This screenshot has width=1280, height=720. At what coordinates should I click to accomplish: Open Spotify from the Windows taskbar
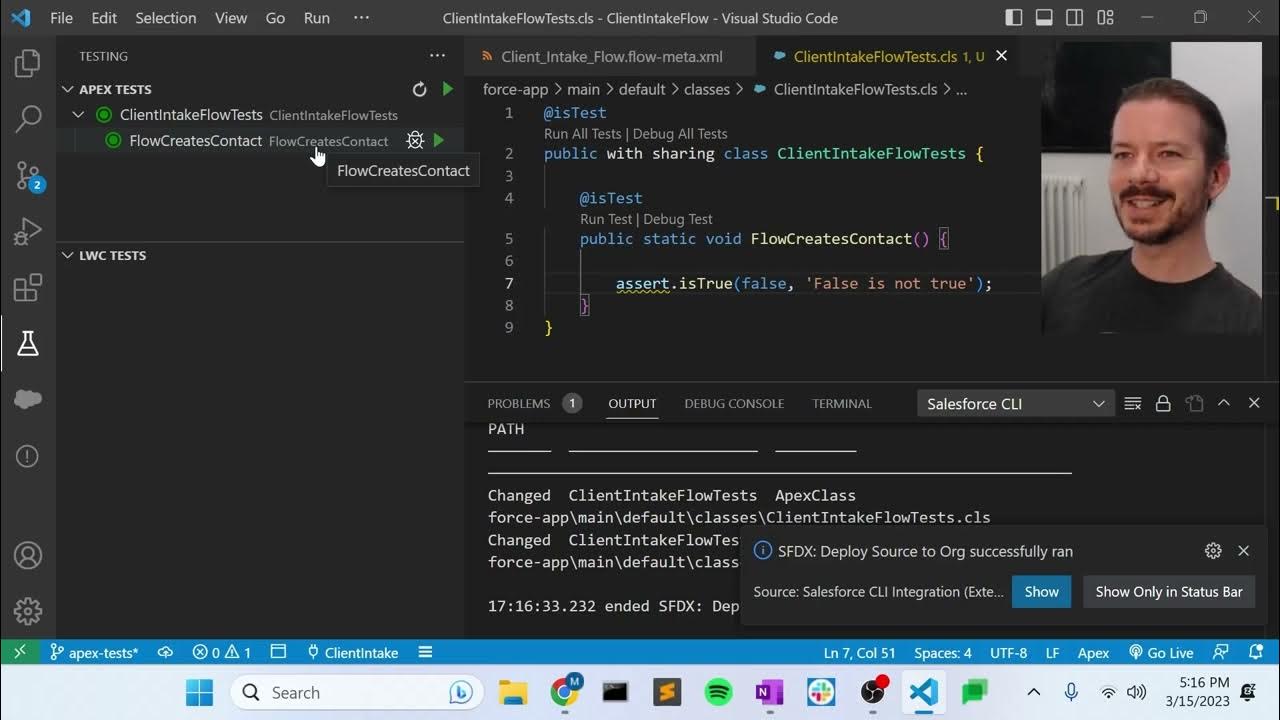pyautogui.click(x=718, y=692)
